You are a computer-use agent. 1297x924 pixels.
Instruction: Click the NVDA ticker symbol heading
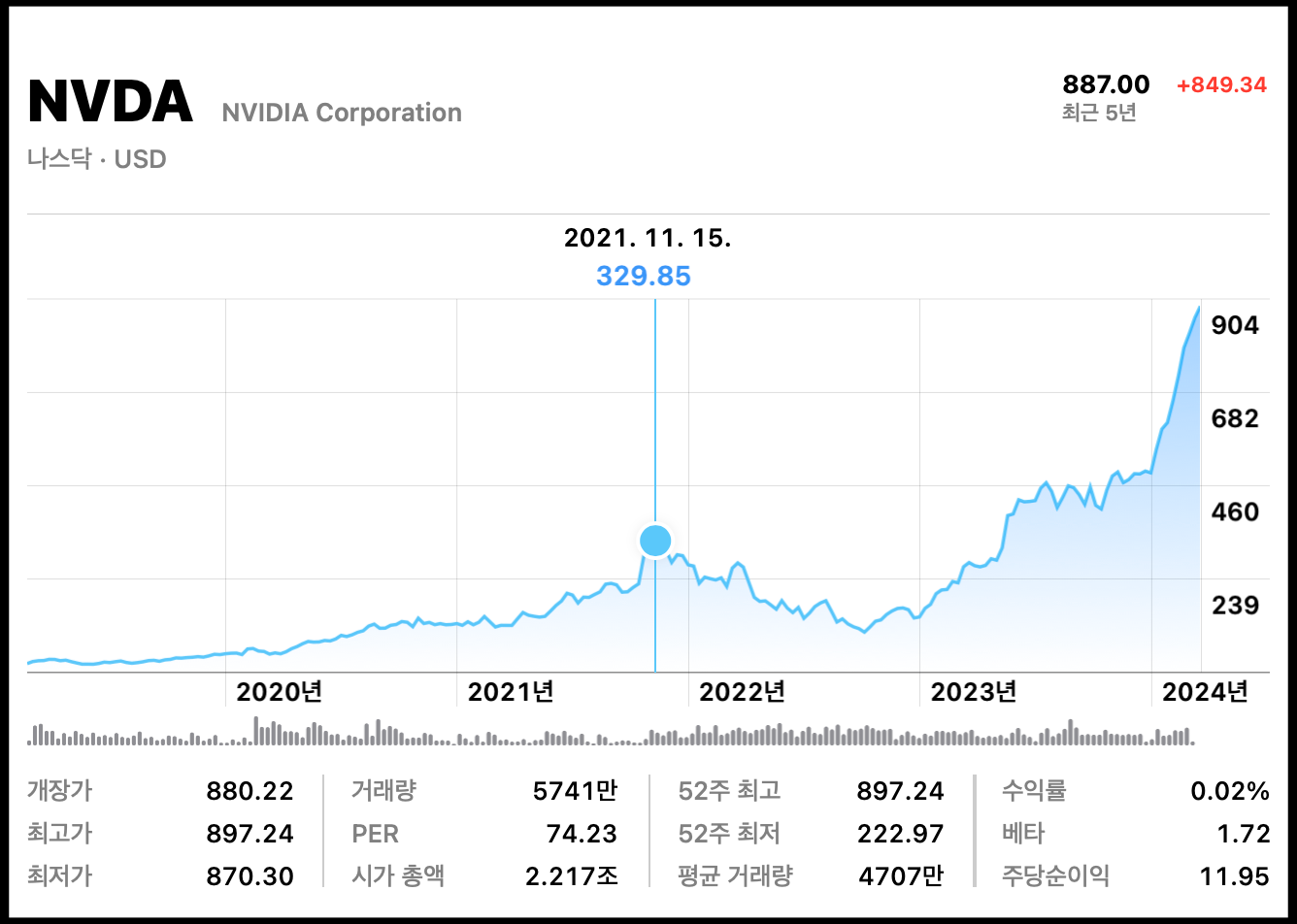(x=111, y=101)
